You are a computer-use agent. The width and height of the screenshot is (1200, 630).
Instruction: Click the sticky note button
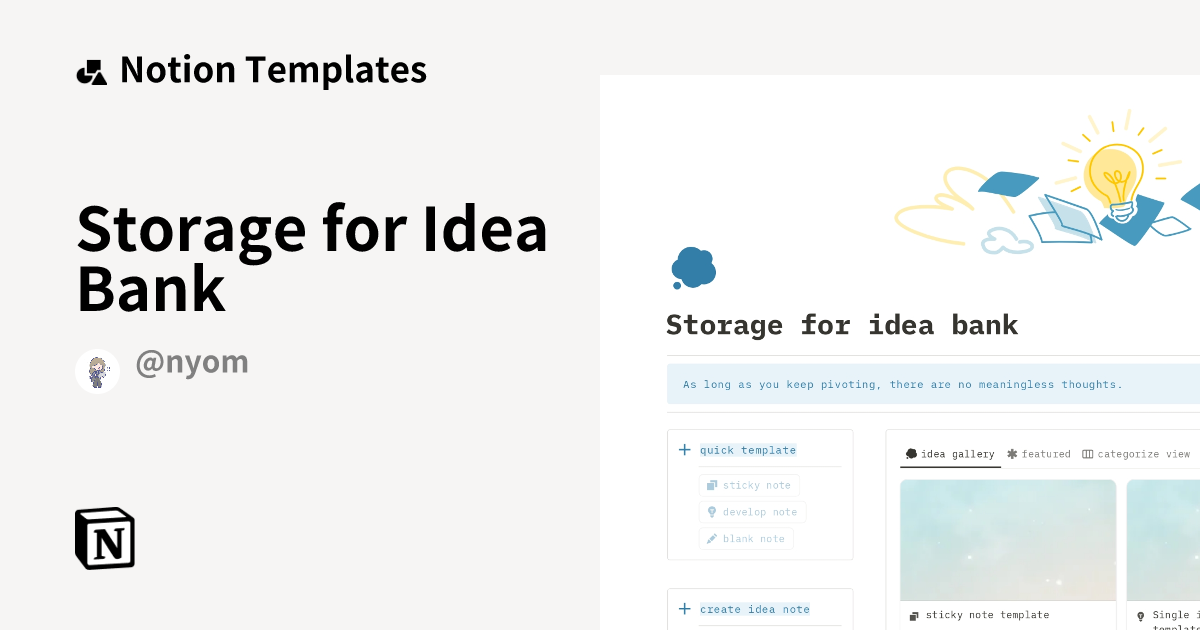coord(749,485)
